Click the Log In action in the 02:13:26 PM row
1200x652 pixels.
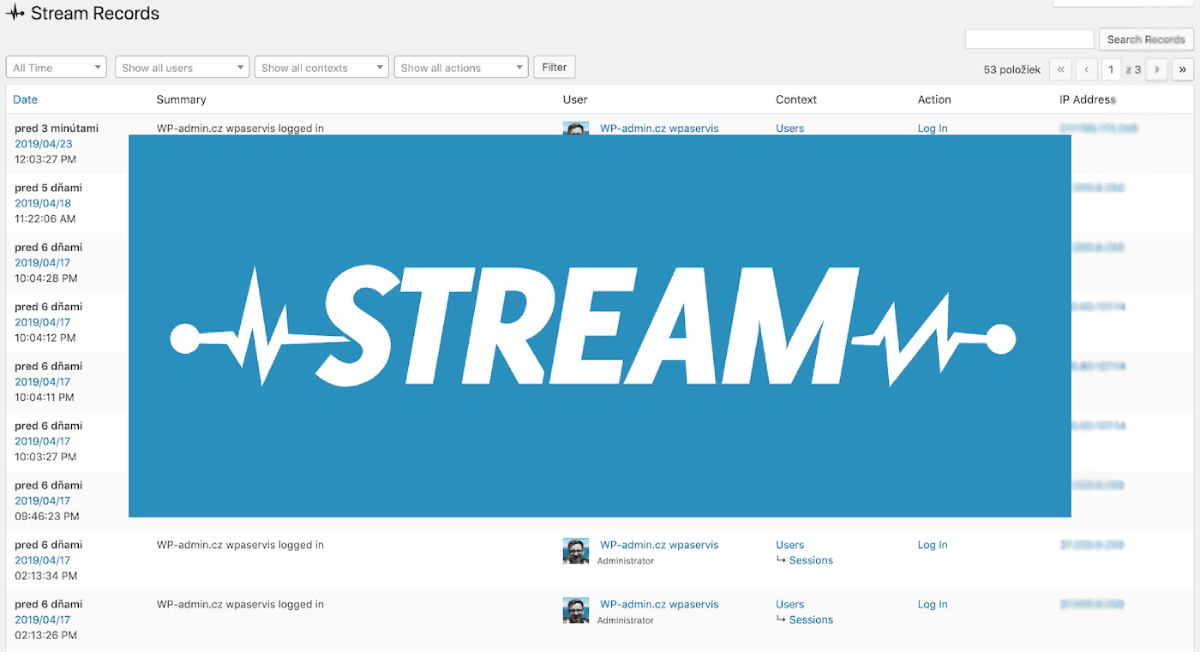point(933,604)
